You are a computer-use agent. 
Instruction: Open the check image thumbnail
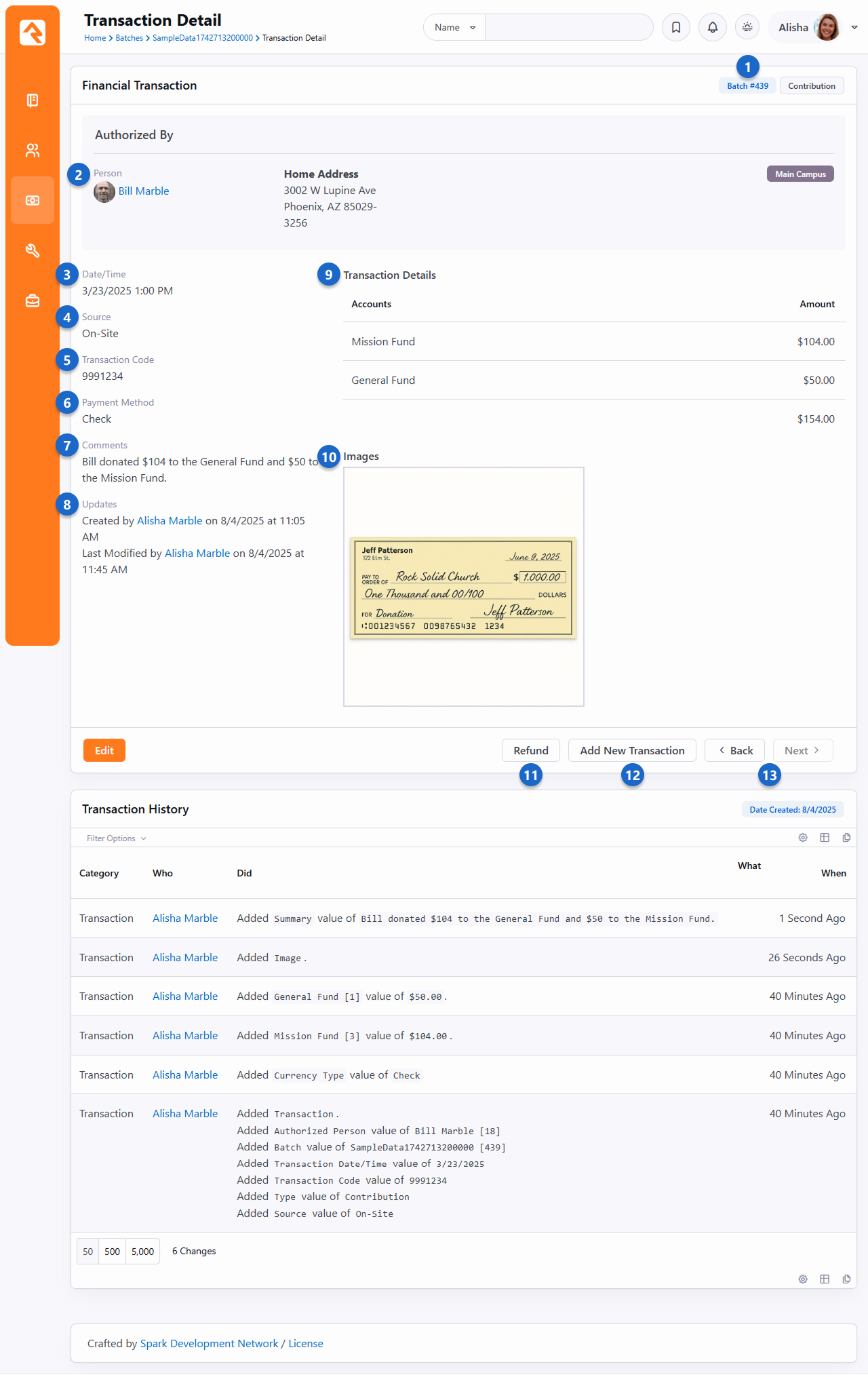(x=463, y=587)
